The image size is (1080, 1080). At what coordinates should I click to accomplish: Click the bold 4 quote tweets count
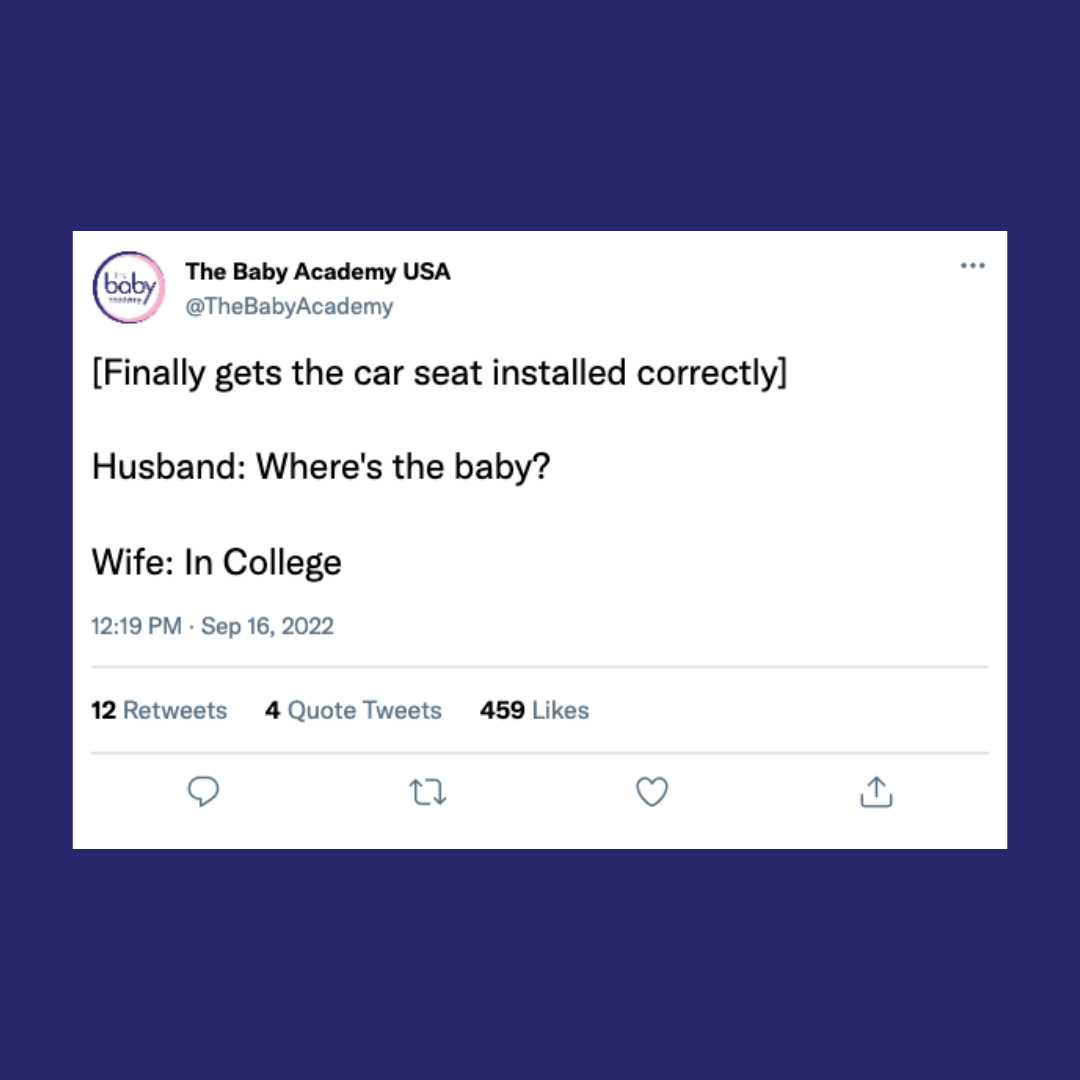point(273,710)
